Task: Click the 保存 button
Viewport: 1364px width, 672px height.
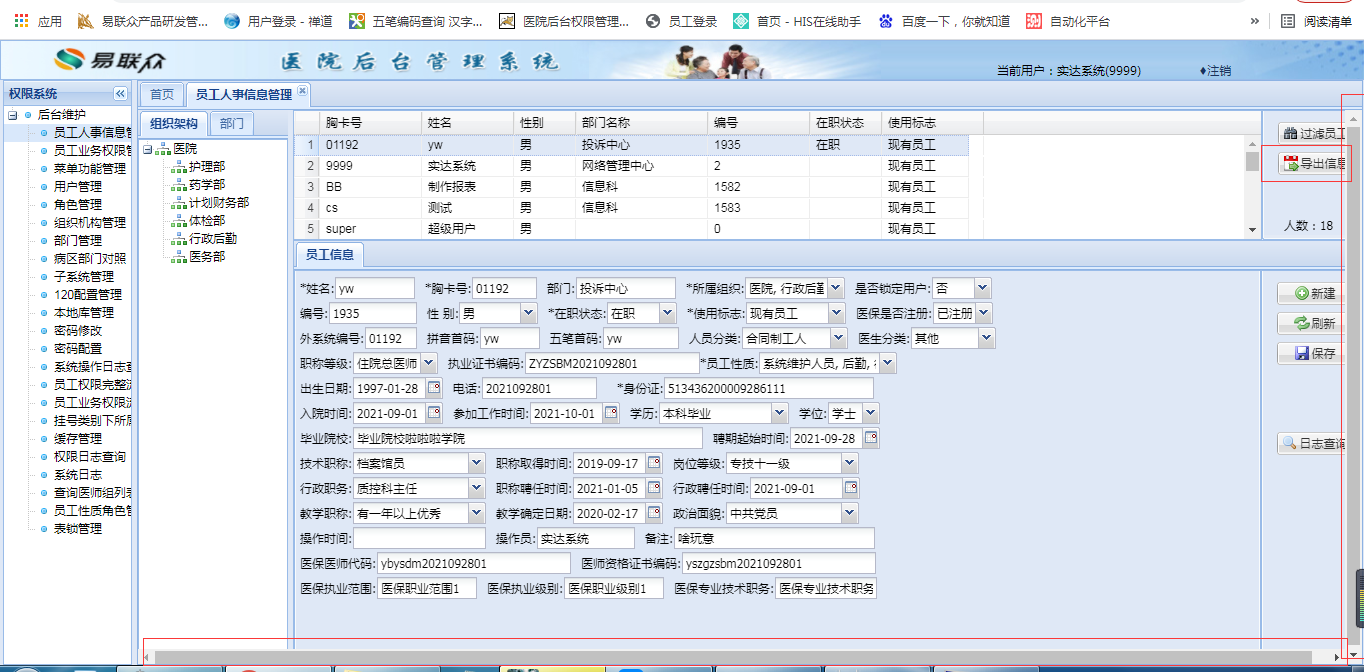Action: [x=1314, y=353]
